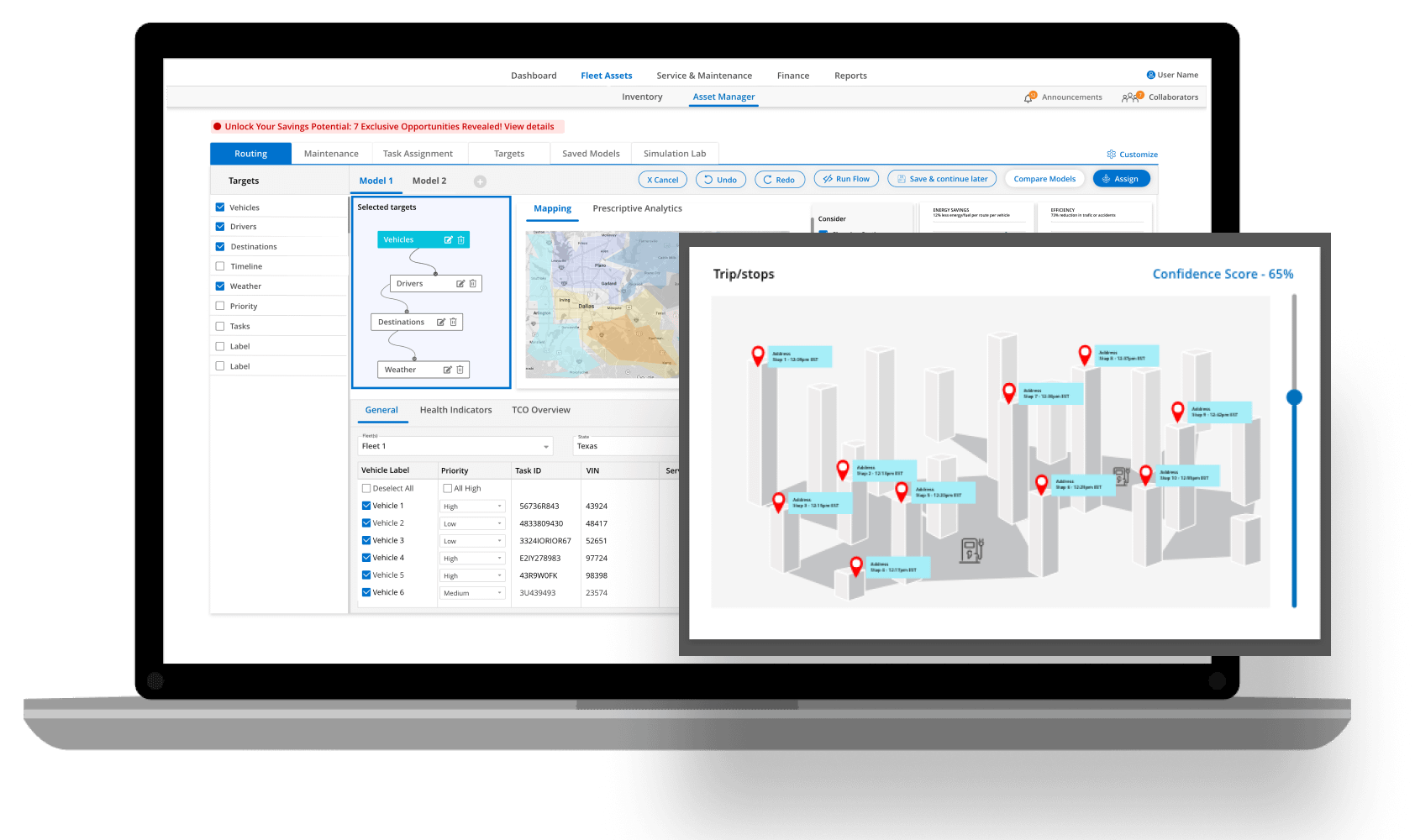Open the Collaborators people icon
This screenshot has height=840, width=1415.
click(1131, 97)
